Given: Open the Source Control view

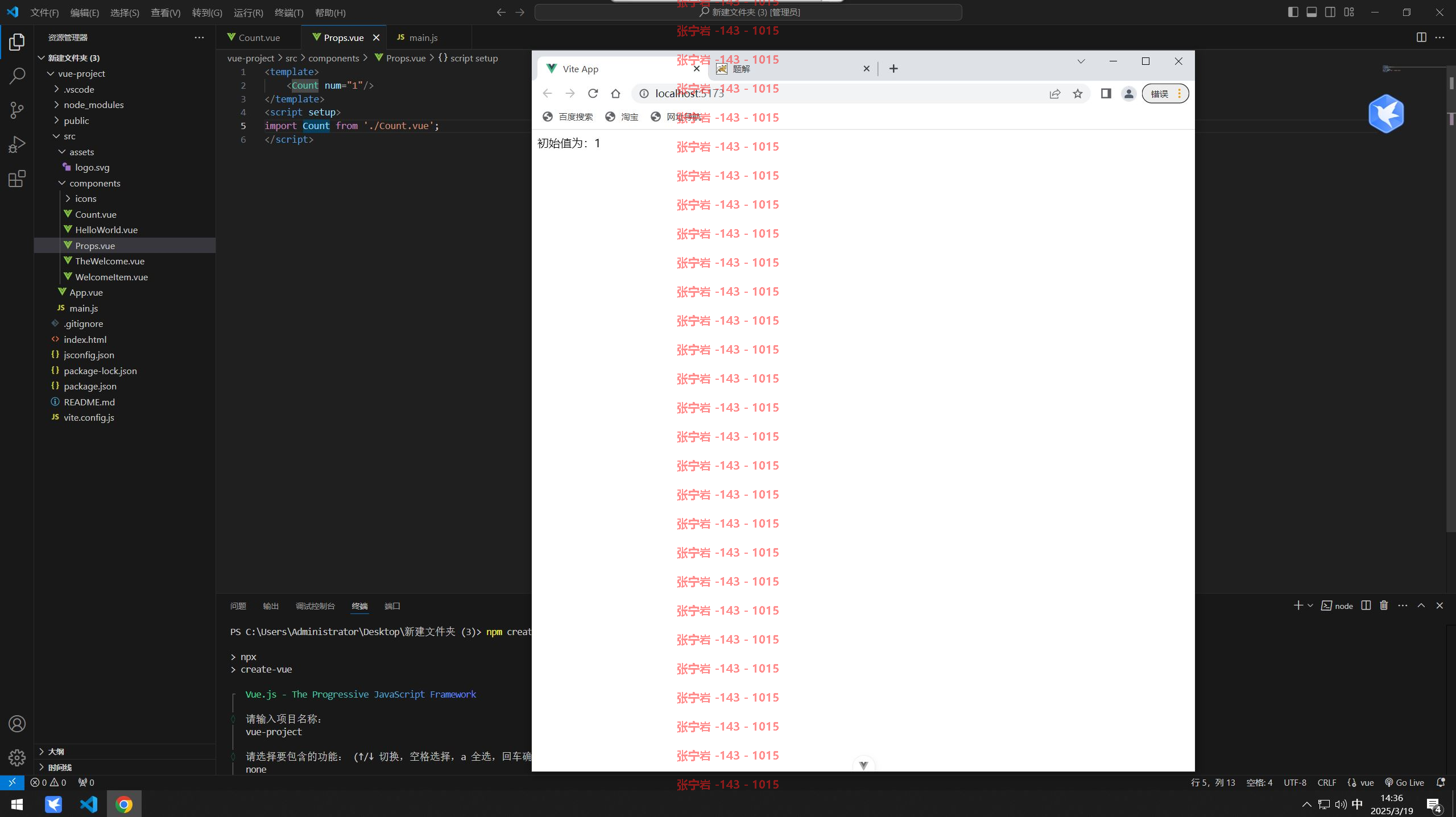Looking at the screenshot, I should tap(17, 110).
